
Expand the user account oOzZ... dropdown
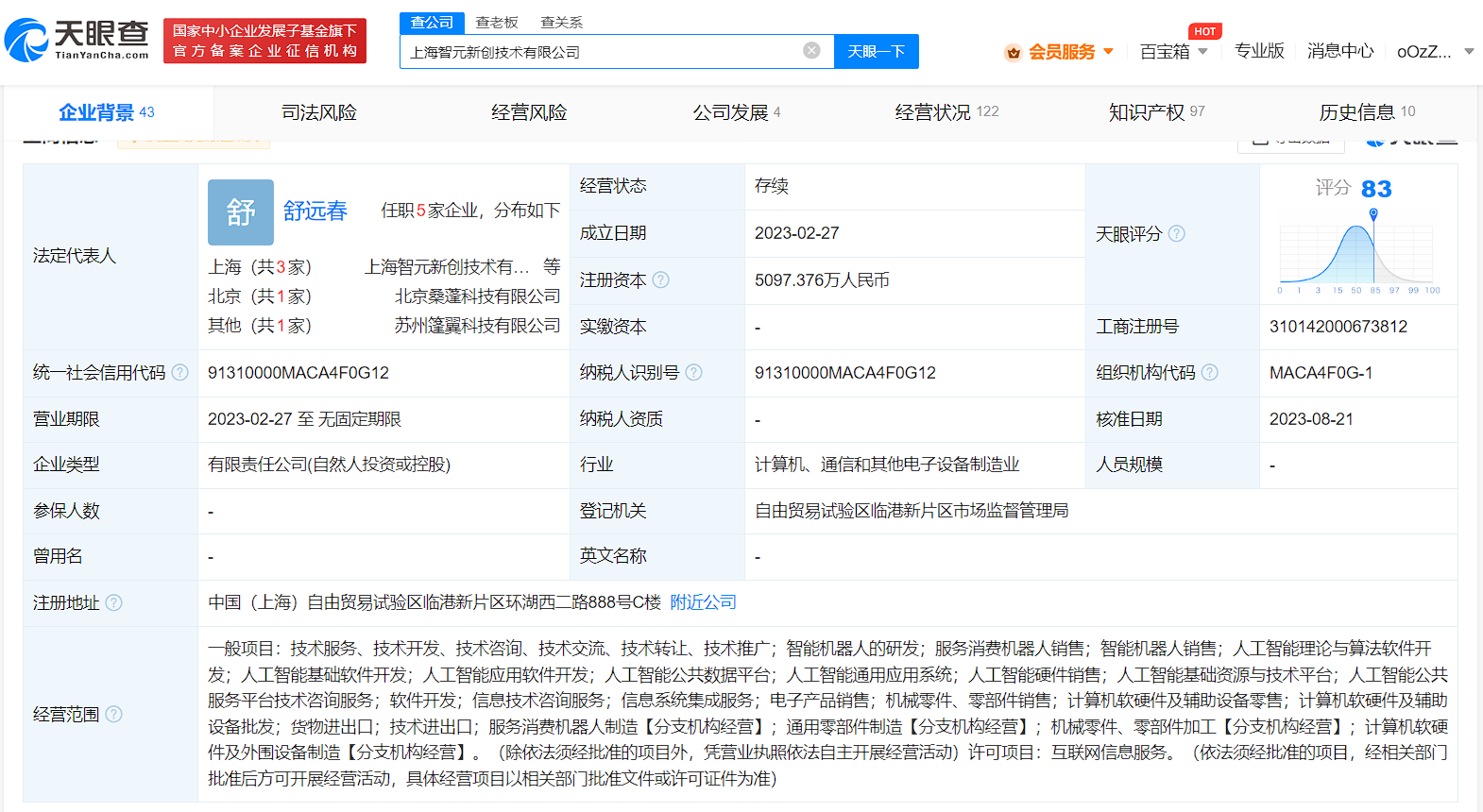(x=1469, y=52)
